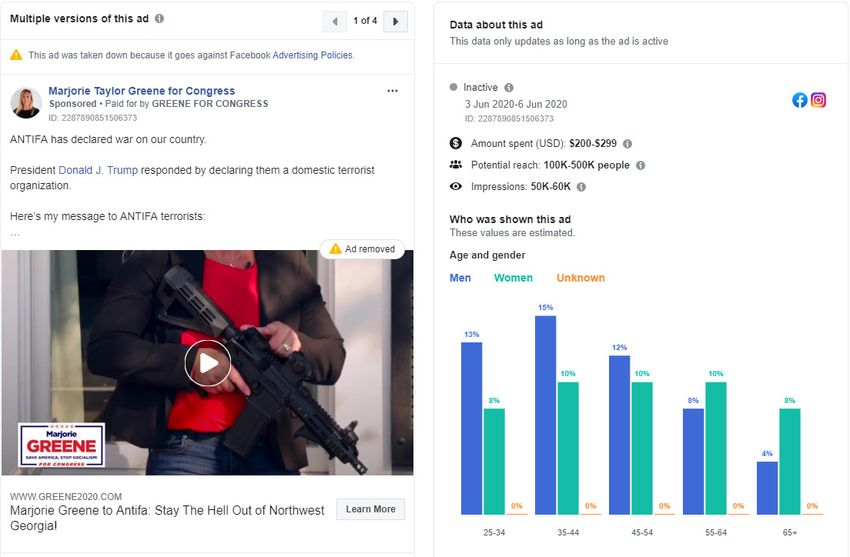The height and width of the screenshot is (557, 850).
Task: Play the ad video
Action: pyautogui.click(x=208, y=363)
